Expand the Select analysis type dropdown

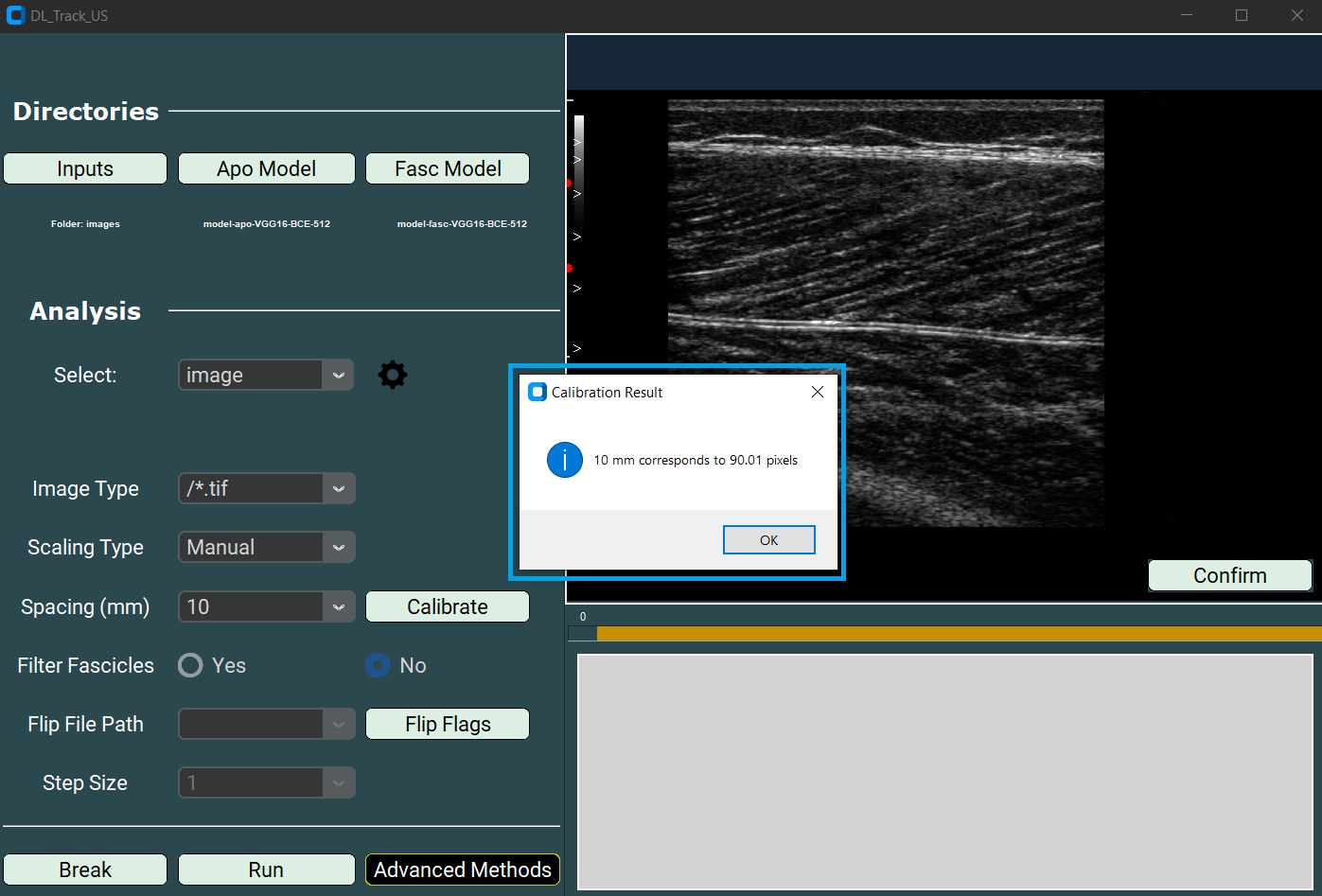pyautogui.click(x=338, y=376)
